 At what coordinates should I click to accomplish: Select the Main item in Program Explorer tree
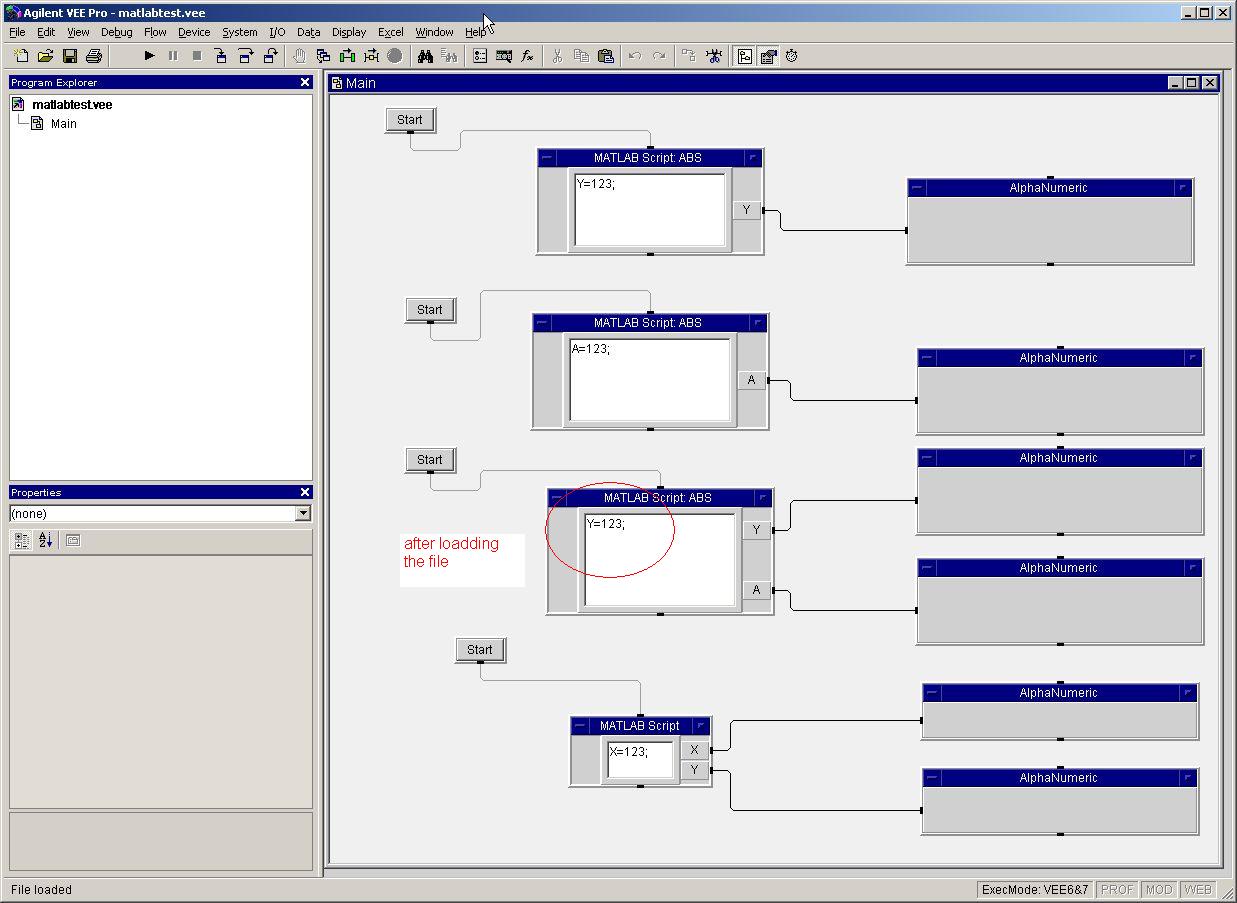coord(63,124)
